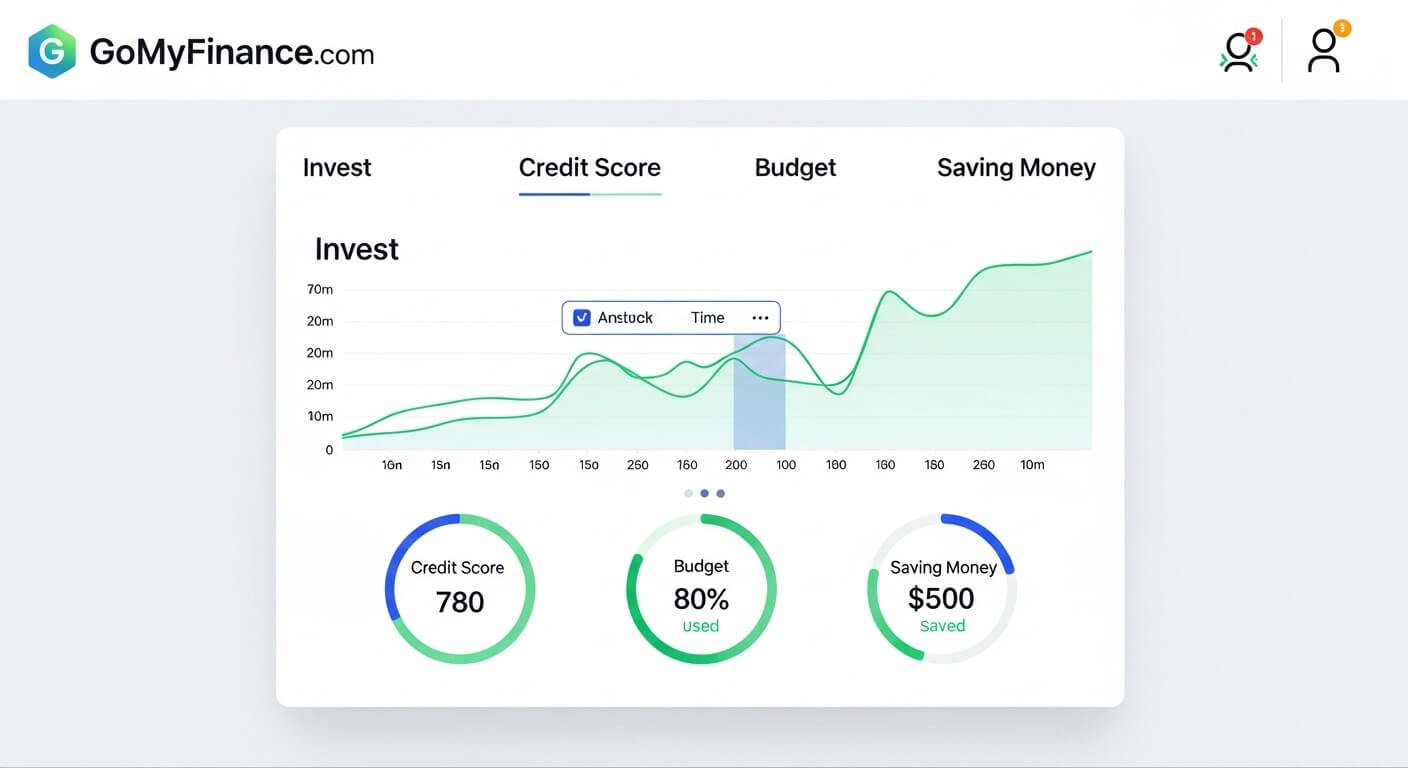Click the Time option in the chart tooltip
The image size is (1408, 768).
707,317
